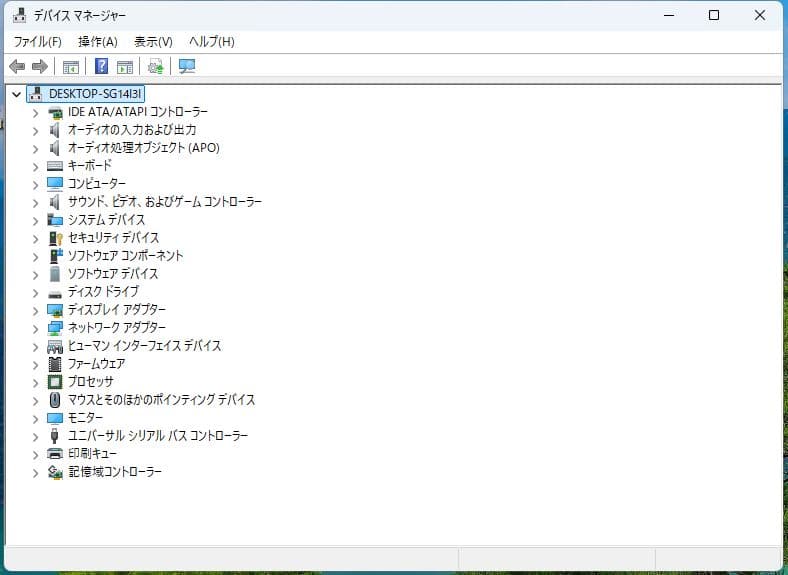This screenshot has width=788, height=575.
Task: Select the オーディオ処理オブジェクト (APO) label
Action: 144,148
